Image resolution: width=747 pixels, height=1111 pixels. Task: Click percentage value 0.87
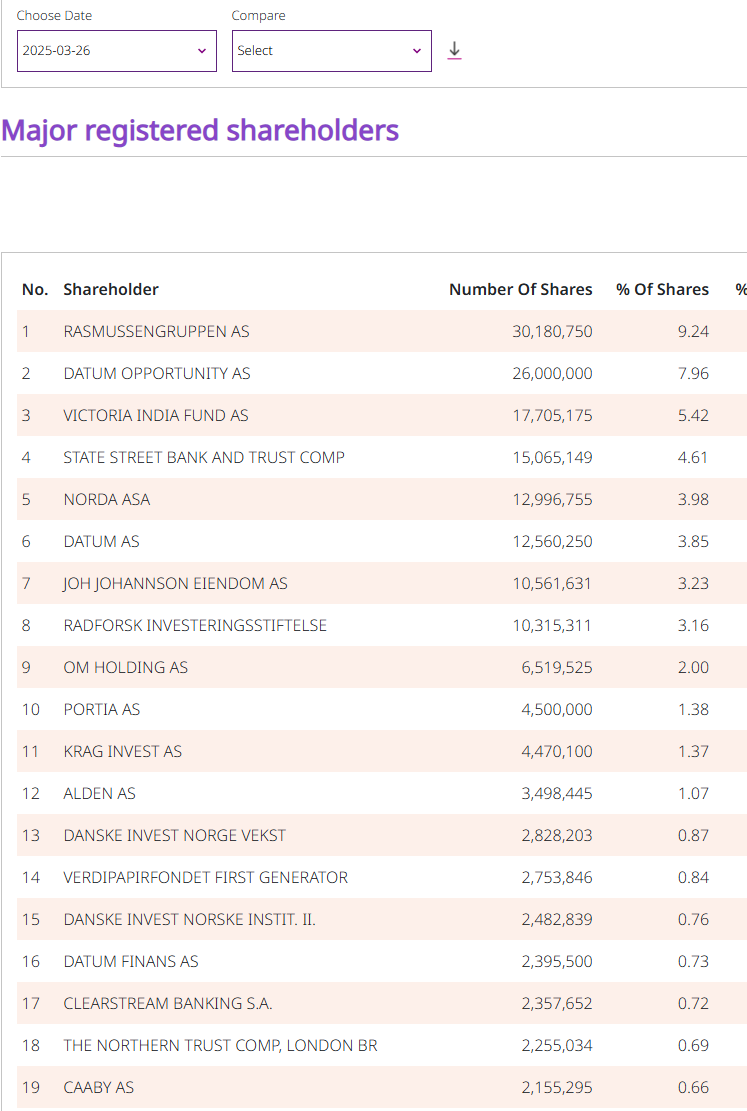tap(693, 835)
